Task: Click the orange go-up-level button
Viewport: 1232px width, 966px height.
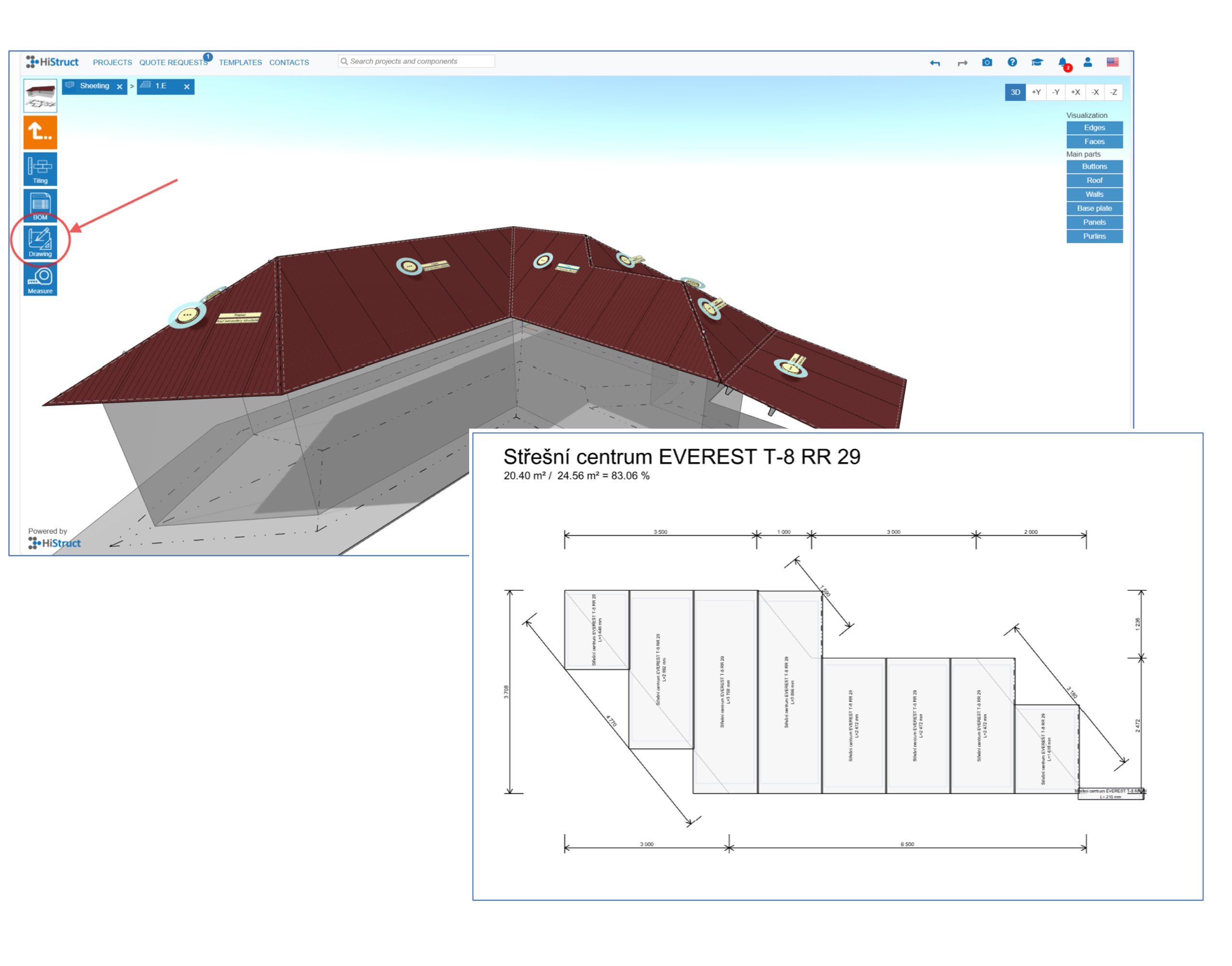Action: [x=40, y=132]
